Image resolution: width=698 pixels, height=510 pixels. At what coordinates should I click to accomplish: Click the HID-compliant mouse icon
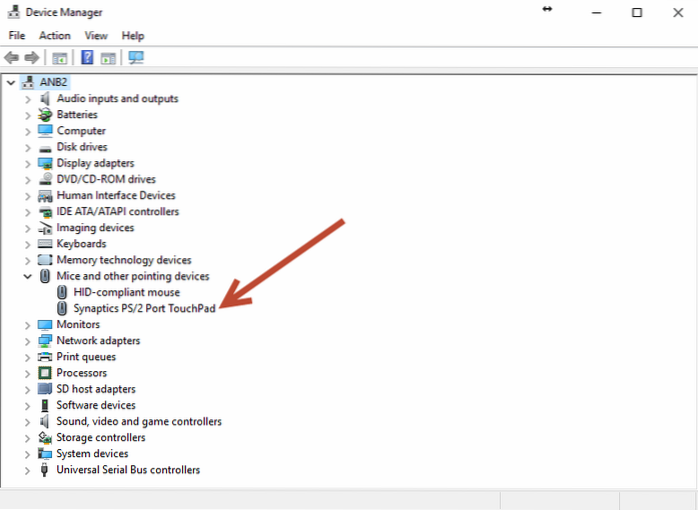[62, 292]
